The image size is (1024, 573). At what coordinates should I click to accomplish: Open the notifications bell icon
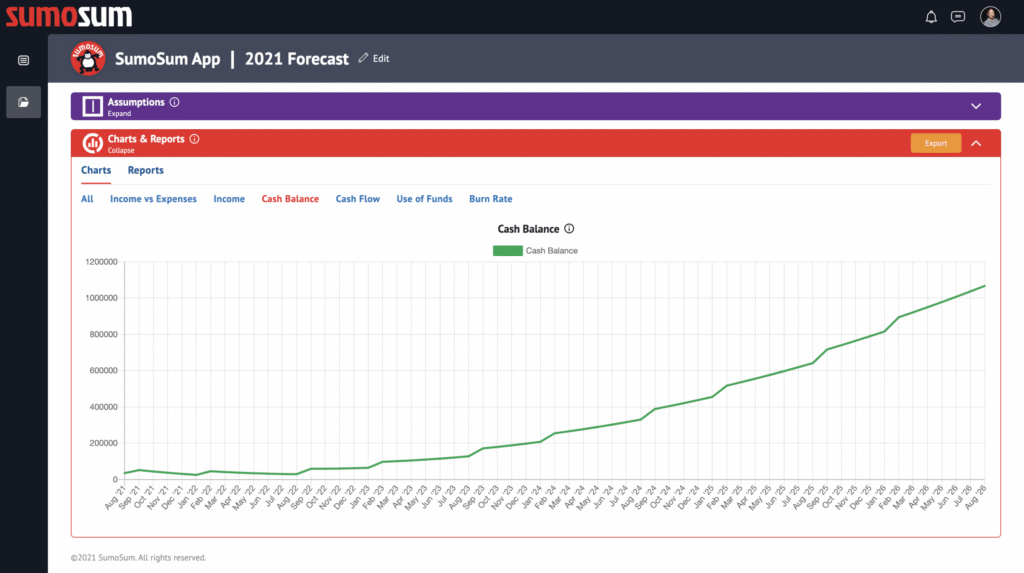pyautogui.click(x=931, y=16)
